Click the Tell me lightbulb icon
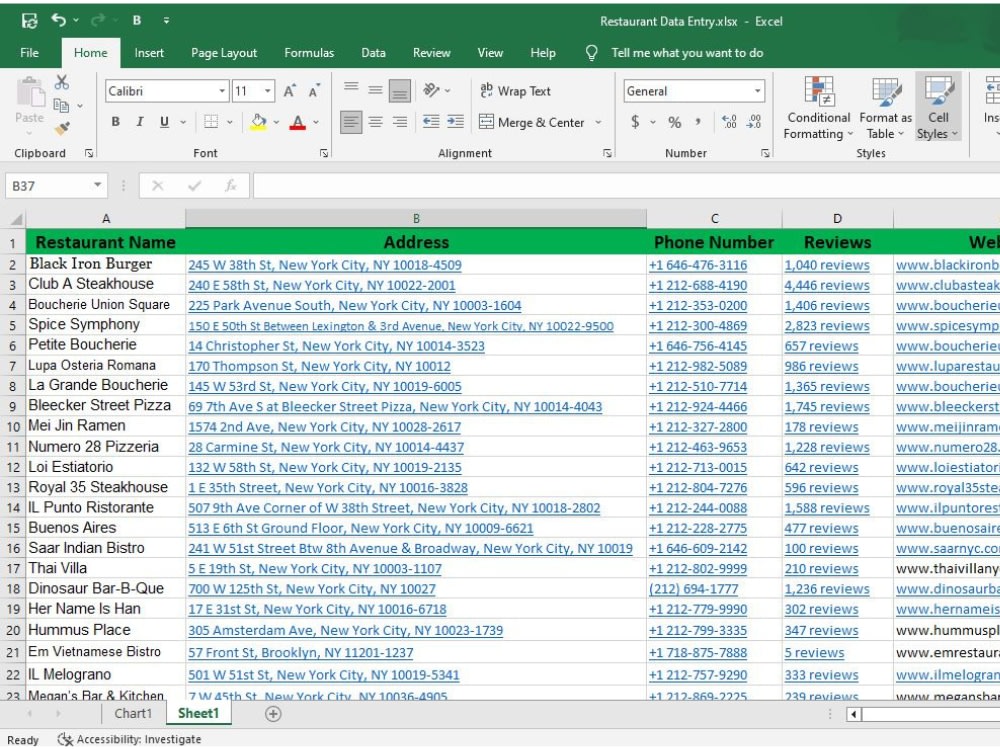 [x=591, y=53]
